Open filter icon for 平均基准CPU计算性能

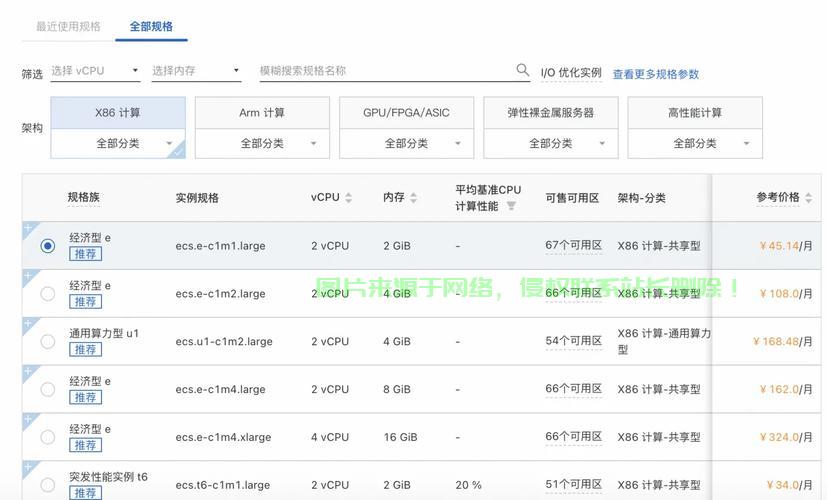coord(511,206)
